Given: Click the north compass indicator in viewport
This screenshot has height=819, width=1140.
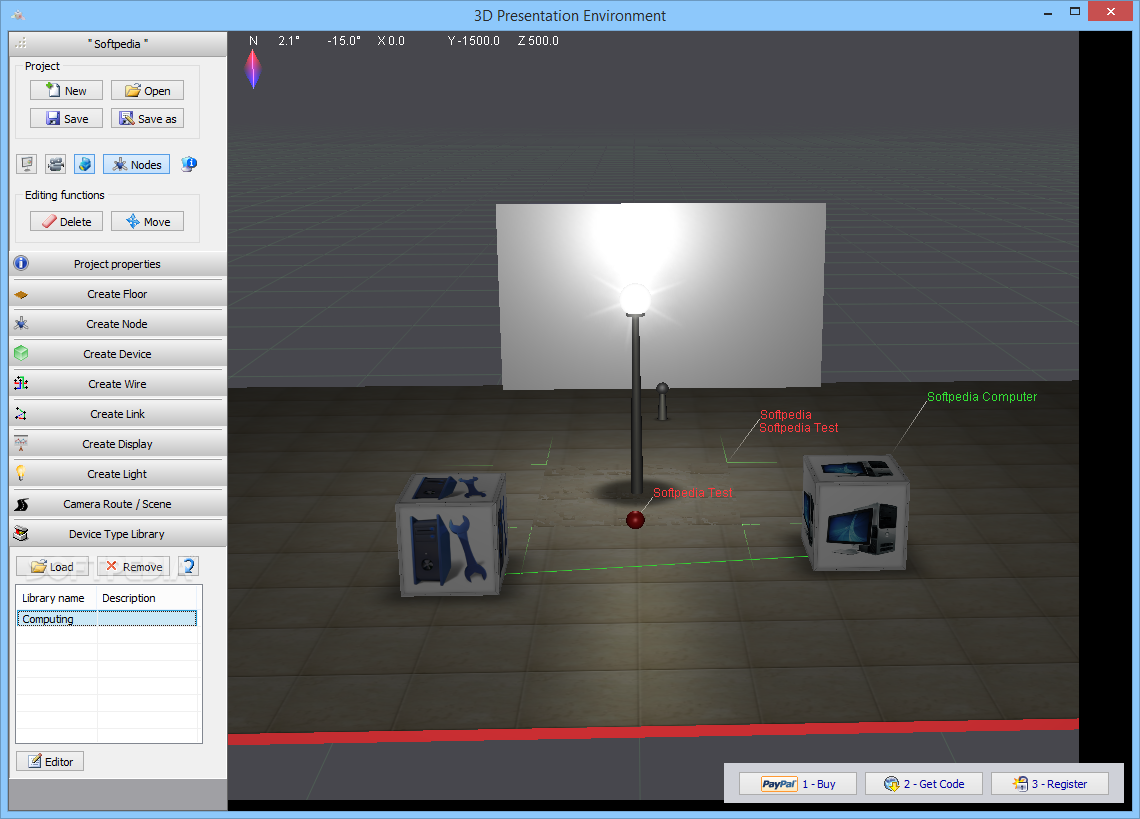Looking at the screenshot, I should coord(253,69).
